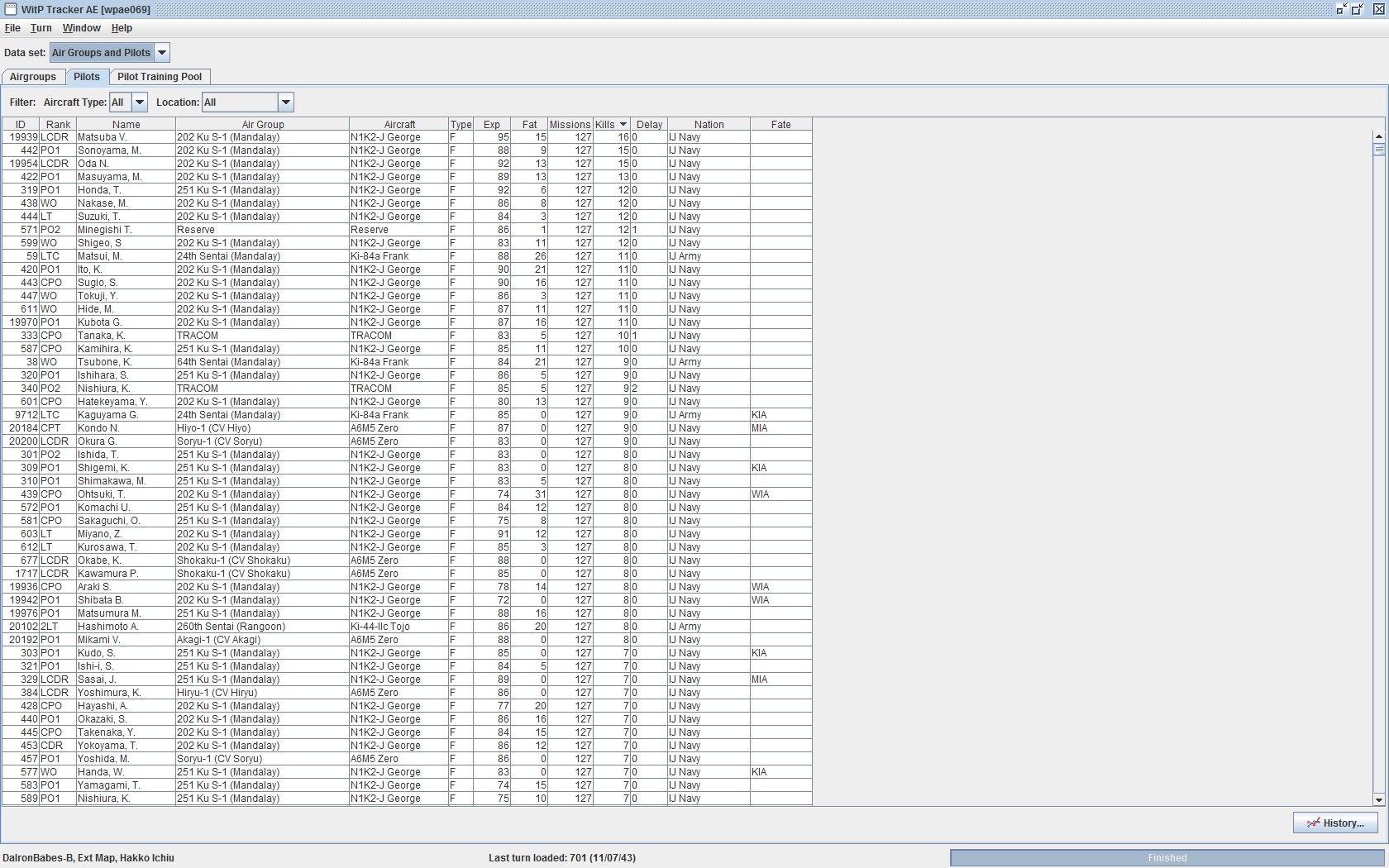Select pilot Yoshimura, K. row
1389x868 pixels.
pyautogui.click(x=407, y=693)
